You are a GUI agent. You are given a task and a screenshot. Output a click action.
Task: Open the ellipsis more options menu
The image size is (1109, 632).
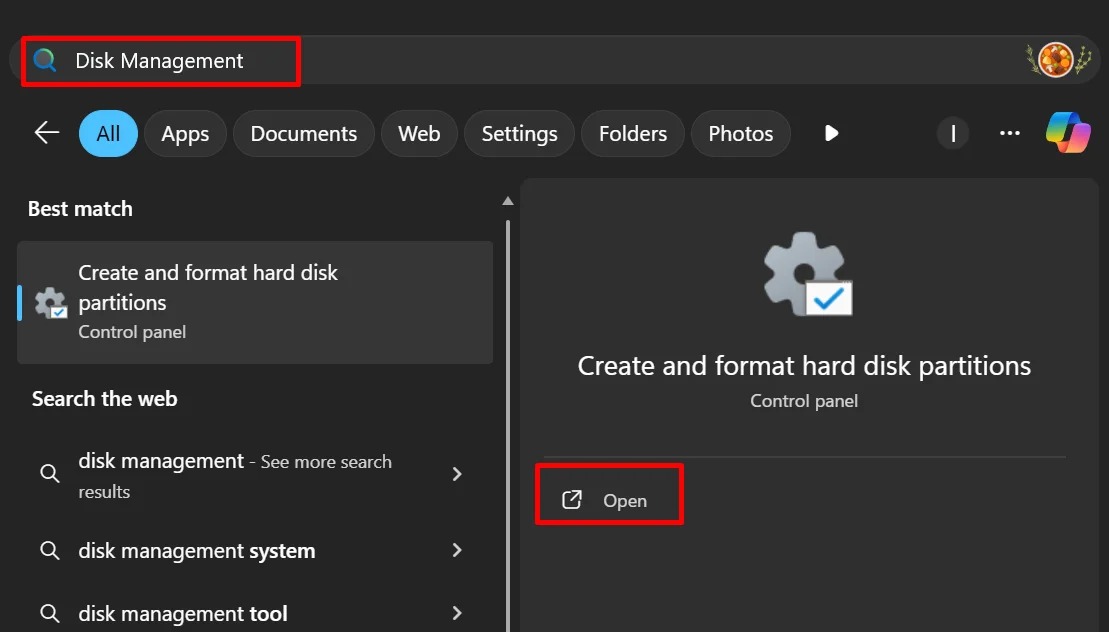point(1009,133)
